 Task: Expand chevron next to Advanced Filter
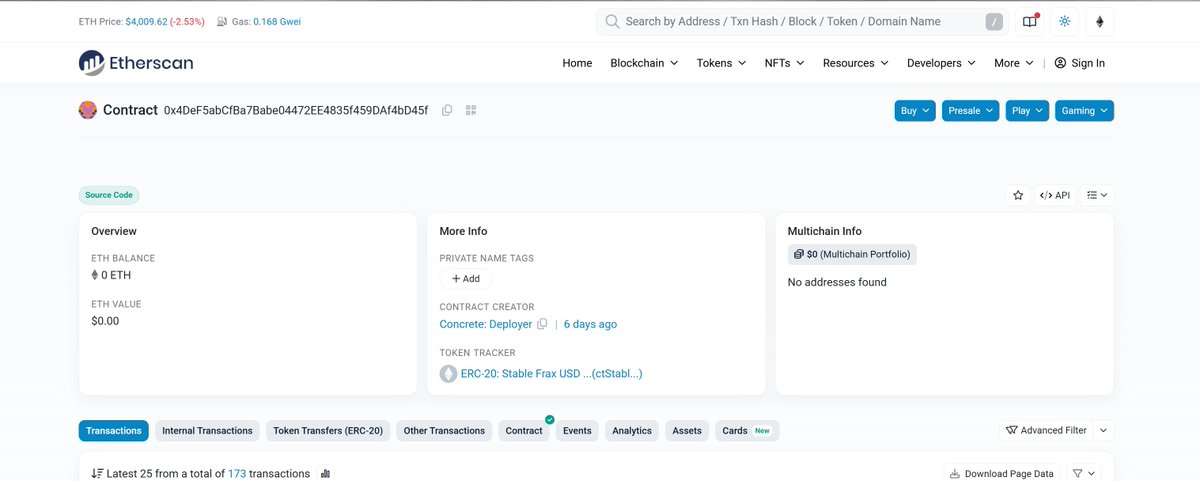1103,430
